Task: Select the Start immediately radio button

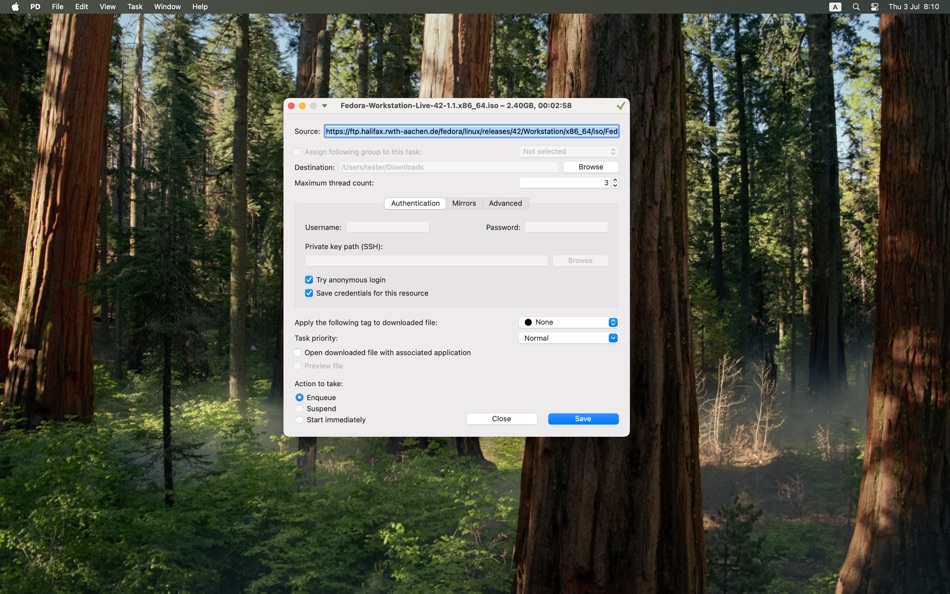Action: [299, 419]
